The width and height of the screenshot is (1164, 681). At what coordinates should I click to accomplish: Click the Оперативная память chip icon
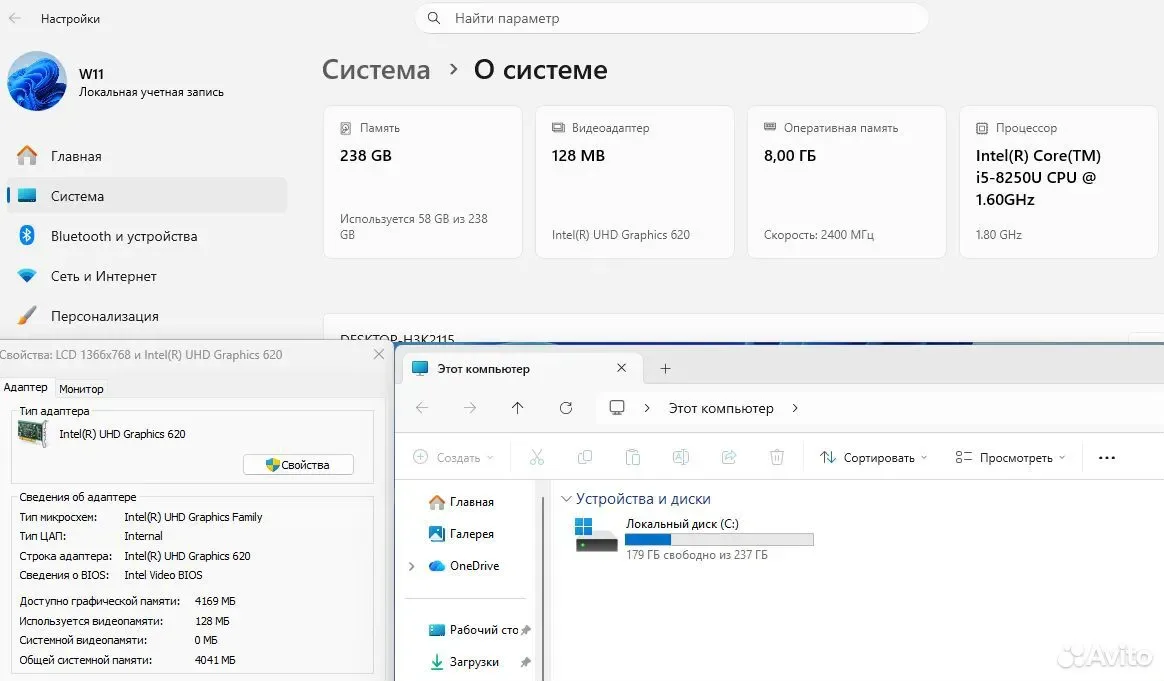[x=770, y=127]
